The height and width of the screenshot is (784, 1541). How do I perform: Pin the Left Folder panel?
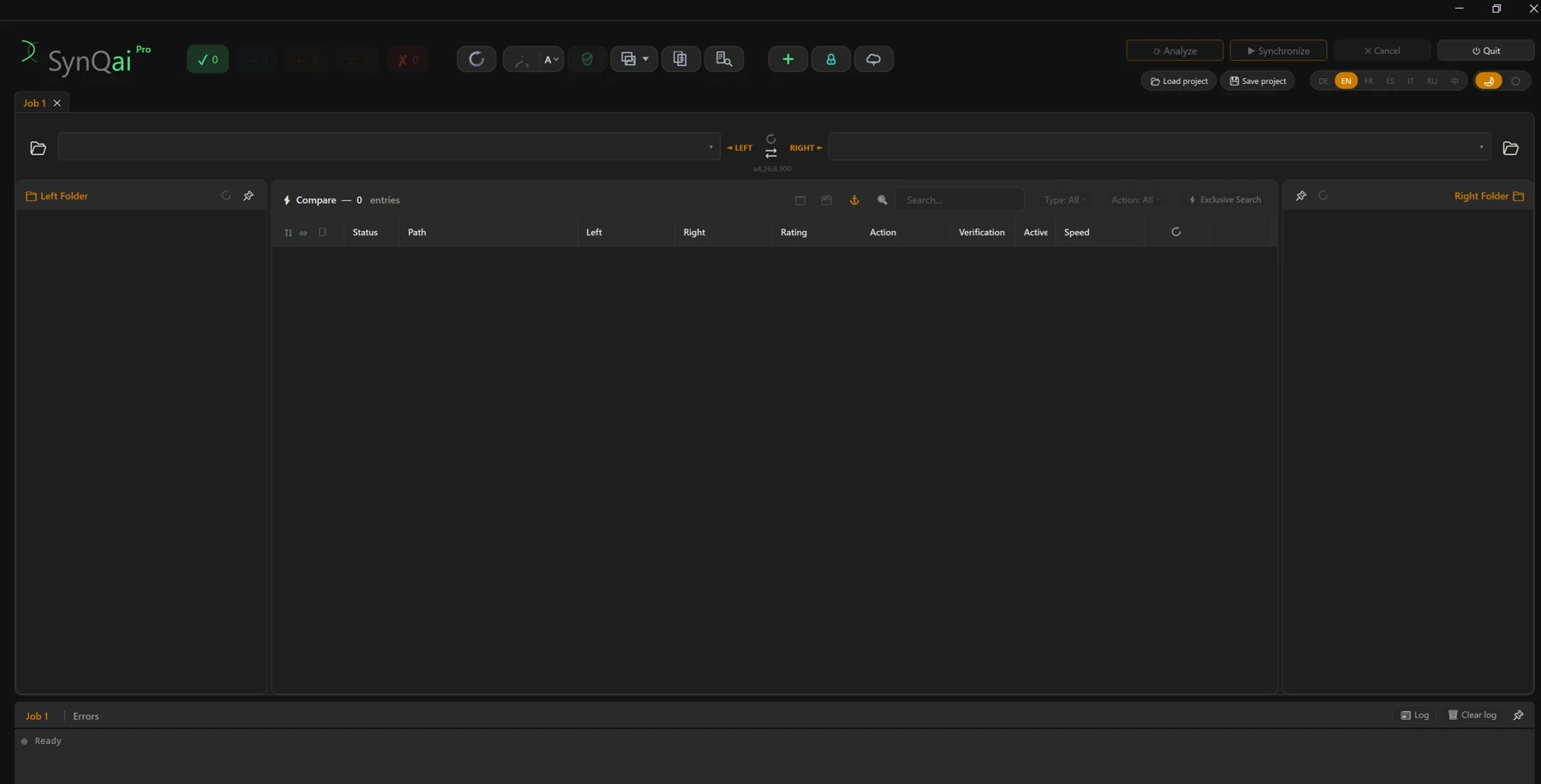248,195
